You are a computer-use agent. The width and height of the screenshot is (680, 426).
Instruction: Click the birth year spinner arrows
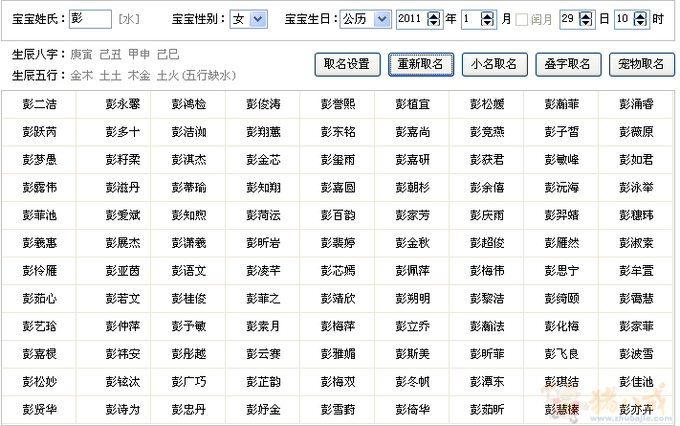pos(433,19)
